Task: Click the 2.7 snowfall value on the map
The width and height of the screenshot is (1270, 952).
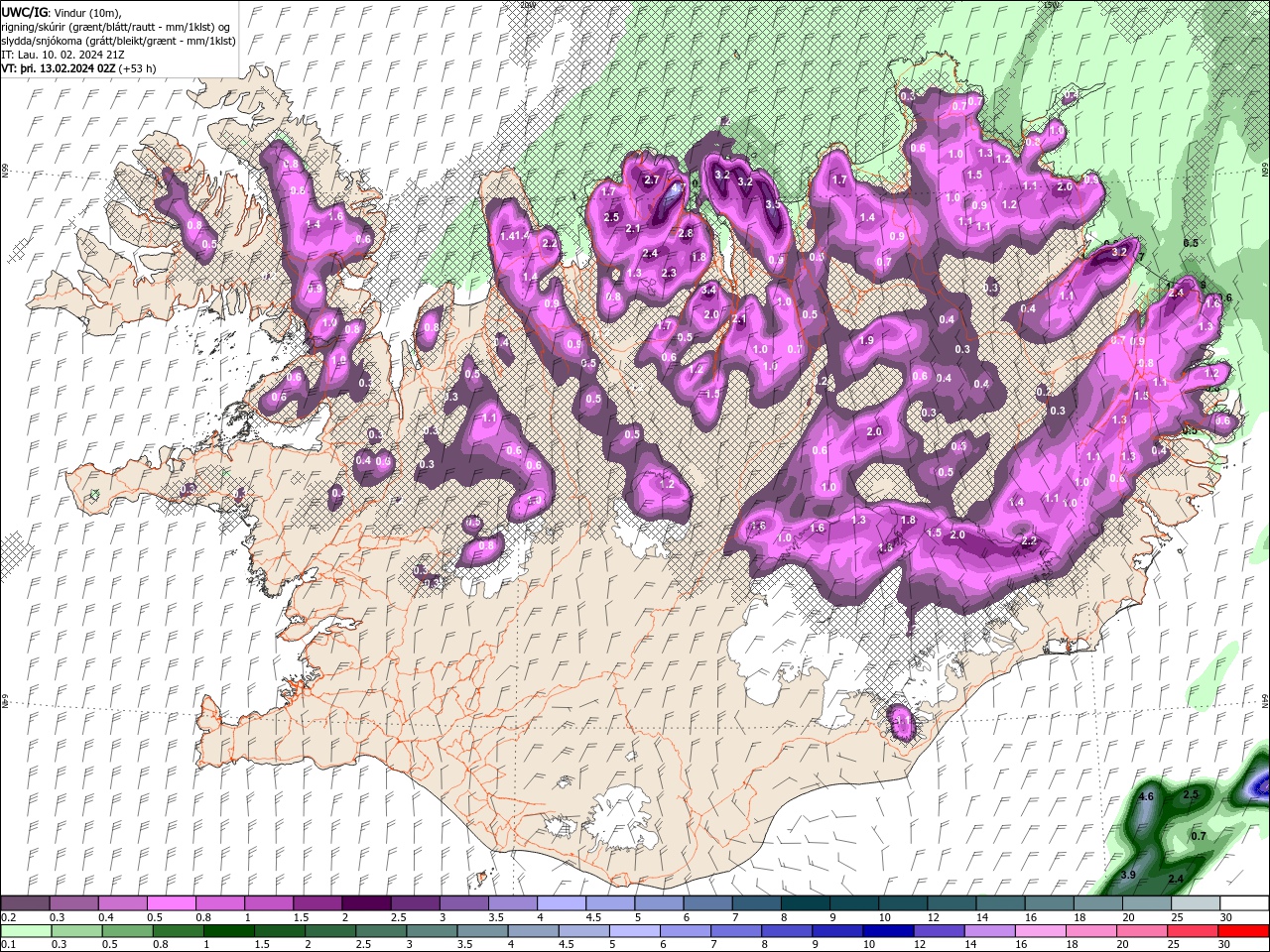Action: [652, 179]
